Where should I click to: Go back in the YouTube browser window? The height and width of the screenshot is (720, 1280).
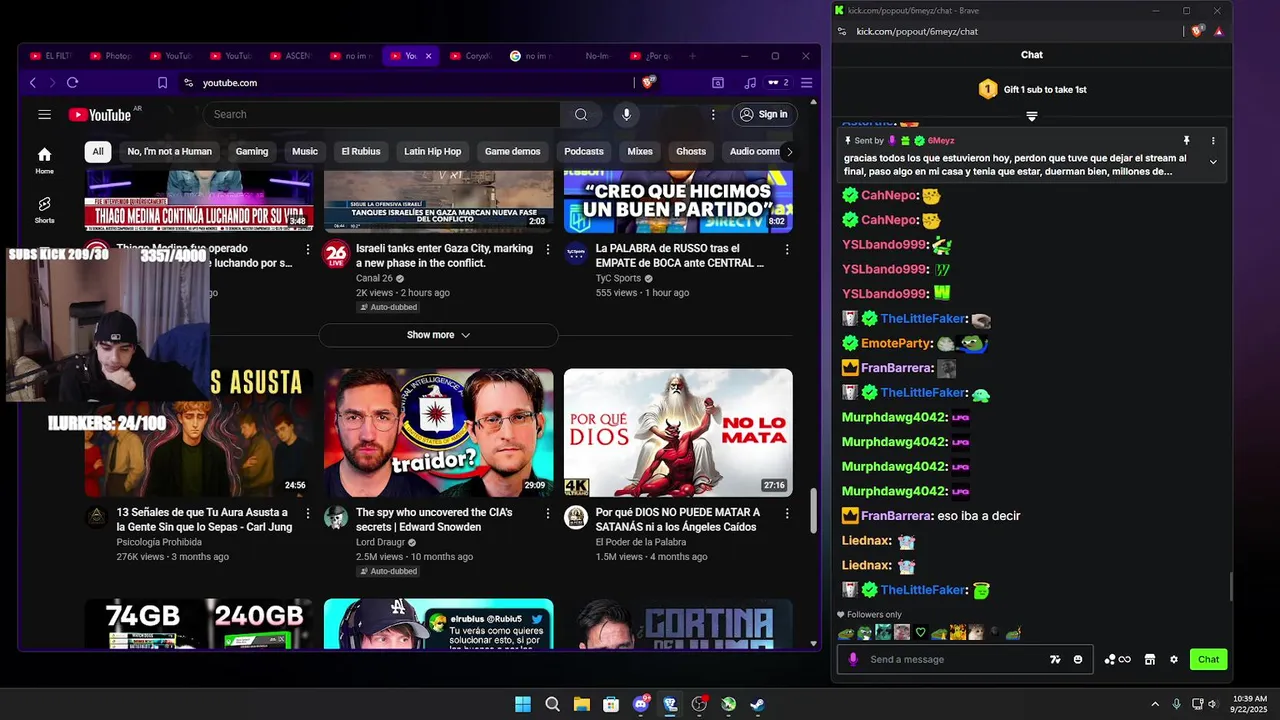[32, 83]
